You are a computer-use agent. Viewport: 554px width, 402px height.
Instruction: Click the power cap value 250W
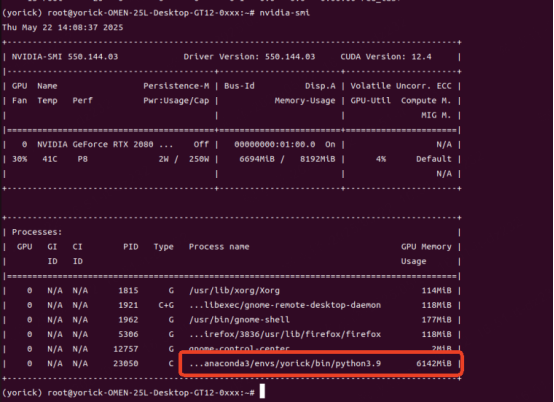(199, 159)
